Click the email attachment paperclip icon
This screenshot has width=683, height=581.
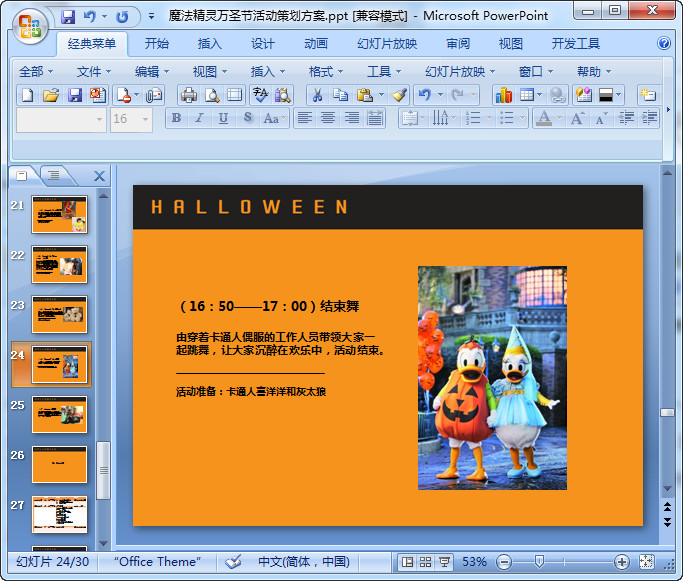click(x=153, y=95)
